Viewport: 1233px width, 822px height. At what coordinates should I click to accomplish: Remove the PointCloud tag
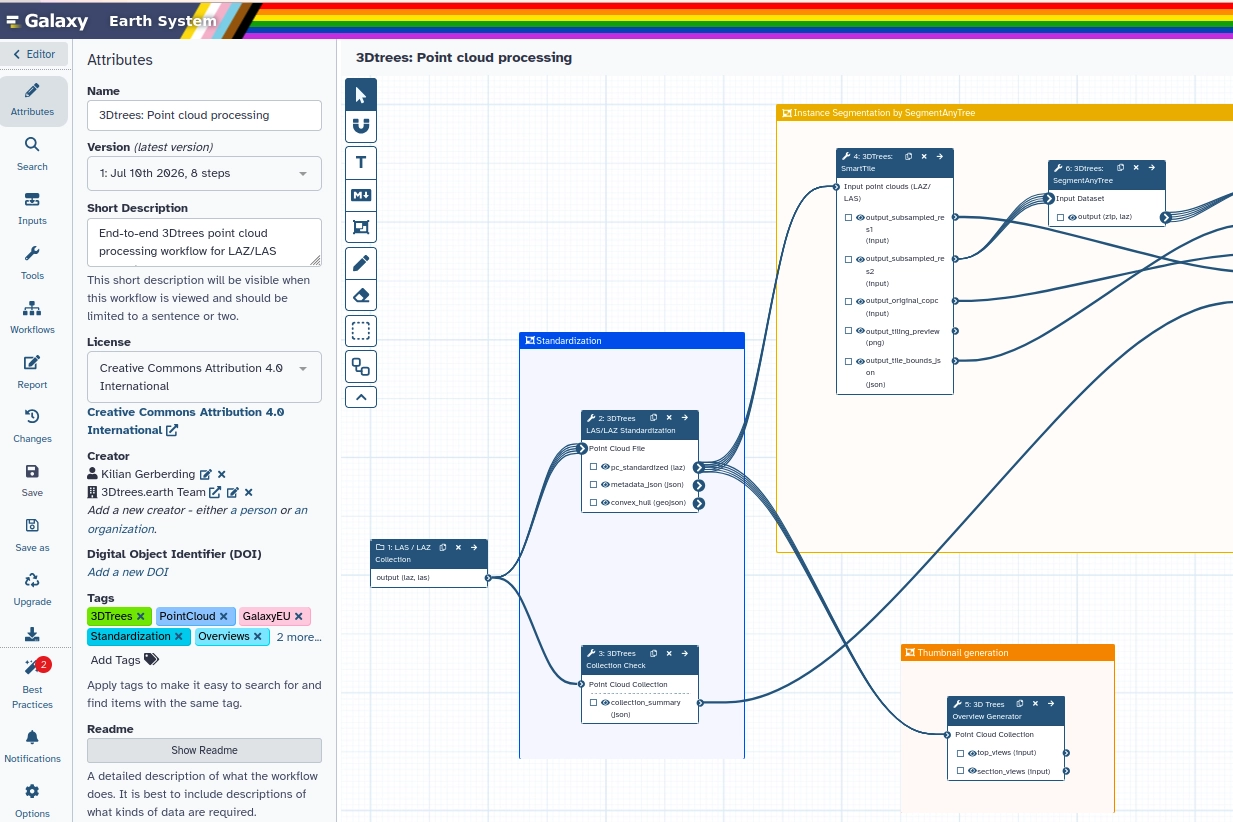click(x=224, y=617)
